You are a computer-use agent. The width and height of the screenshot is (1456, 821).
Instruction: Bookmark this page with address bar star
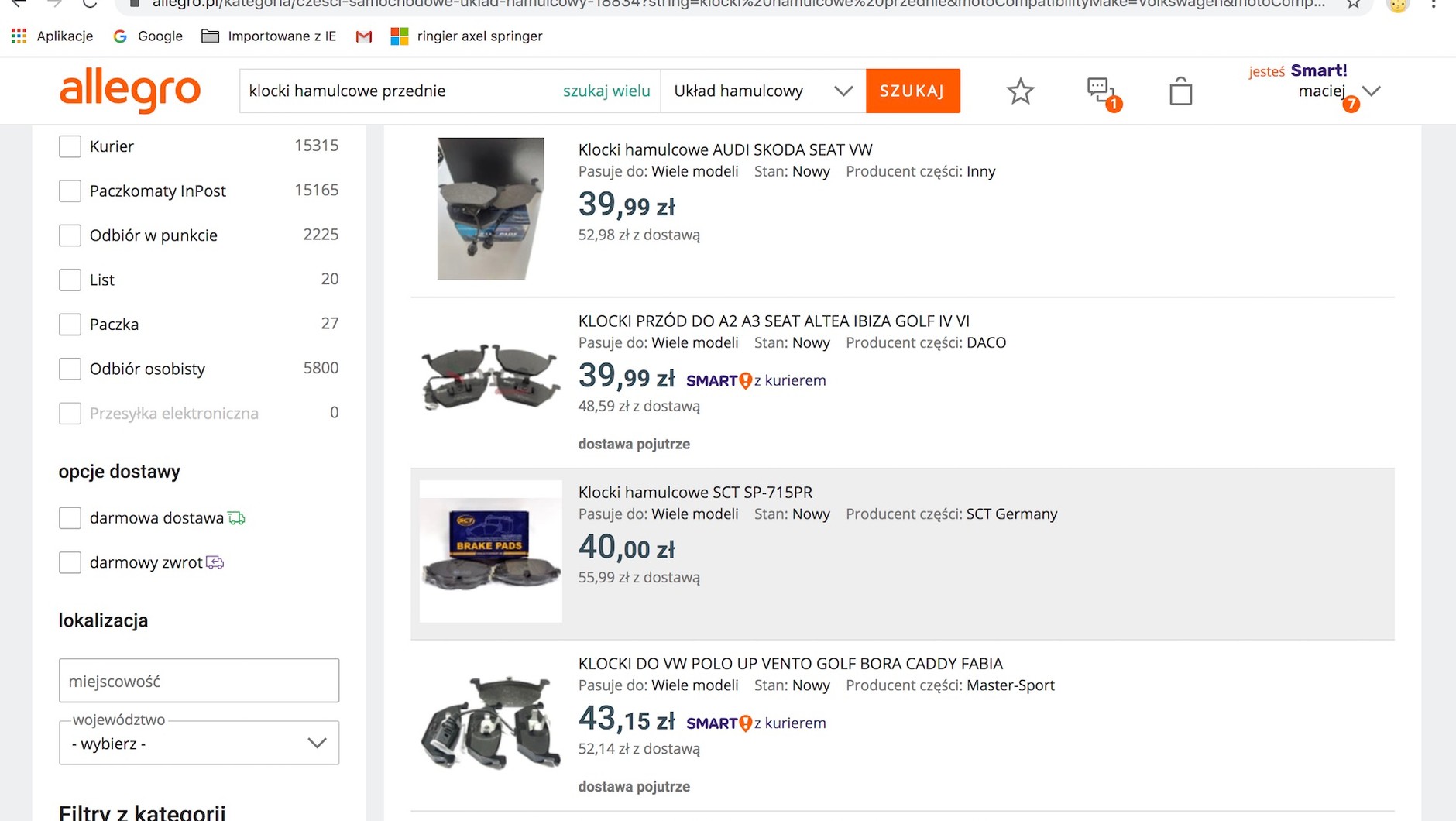pyautogui.click(x=1353, y=4)
